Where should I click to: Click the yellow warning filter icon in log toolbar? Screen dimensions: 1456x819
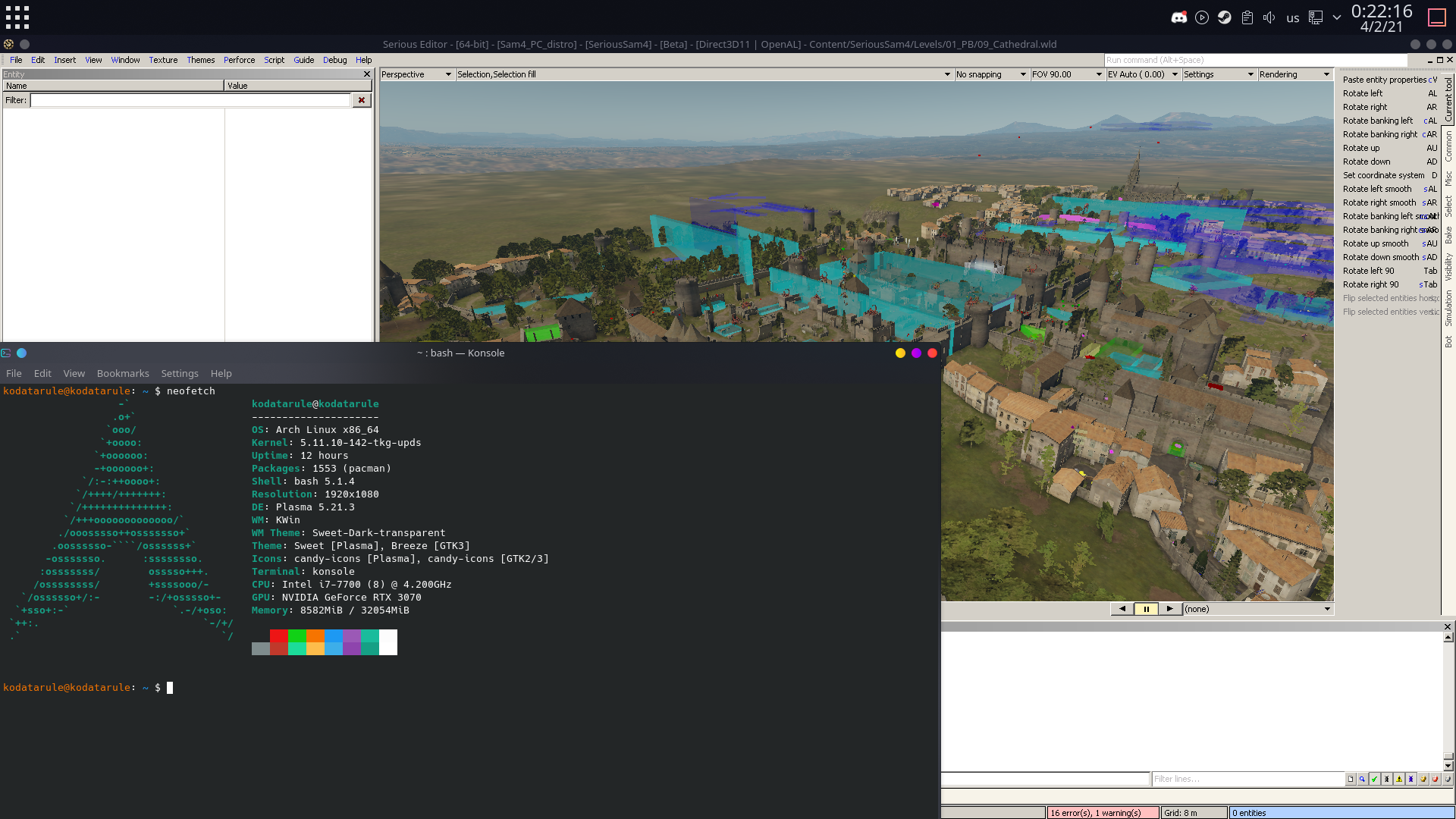[1398, 779]
